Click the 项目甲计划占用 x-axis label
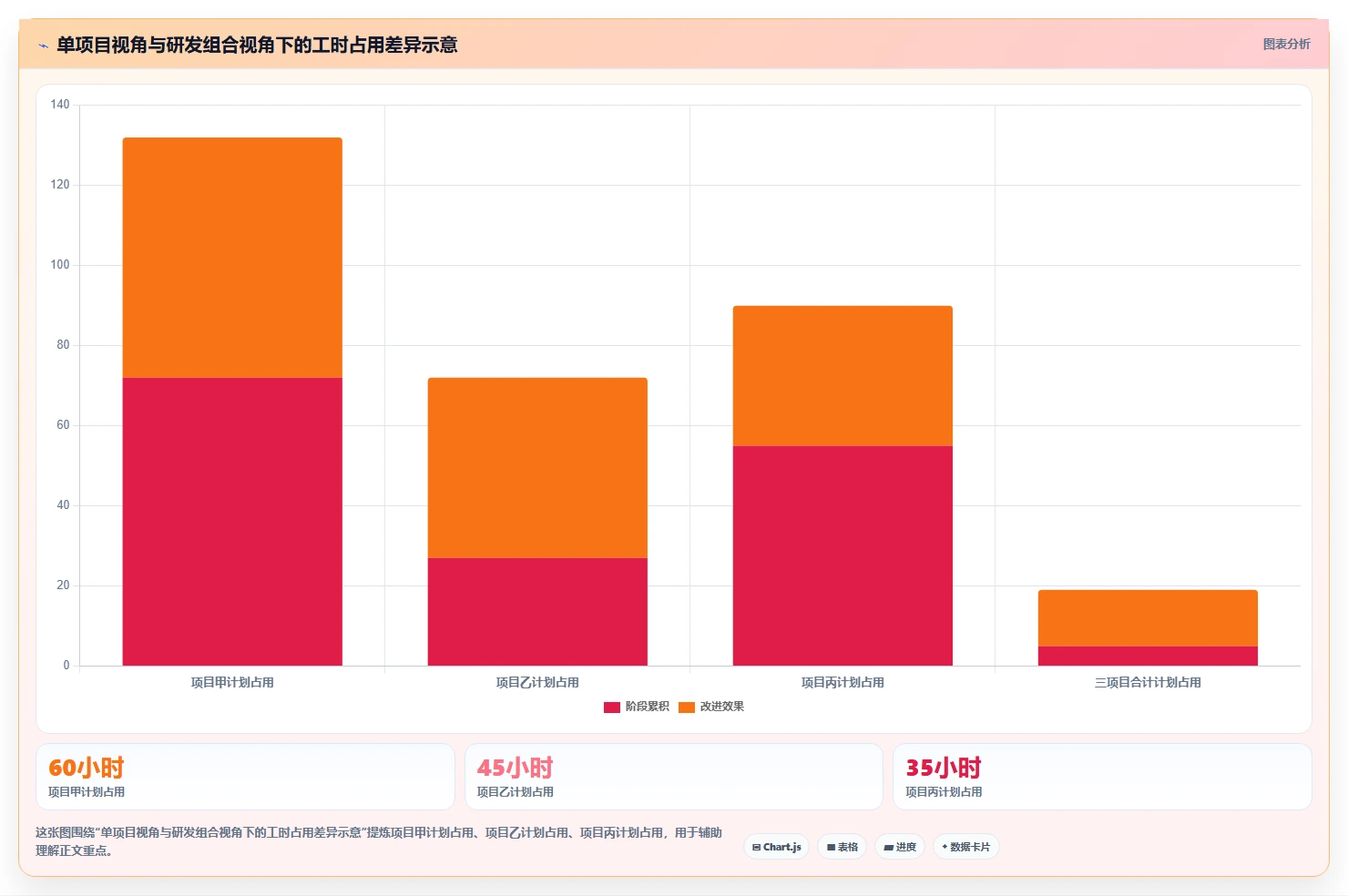The image size is (1348, 896). (232, 683)
